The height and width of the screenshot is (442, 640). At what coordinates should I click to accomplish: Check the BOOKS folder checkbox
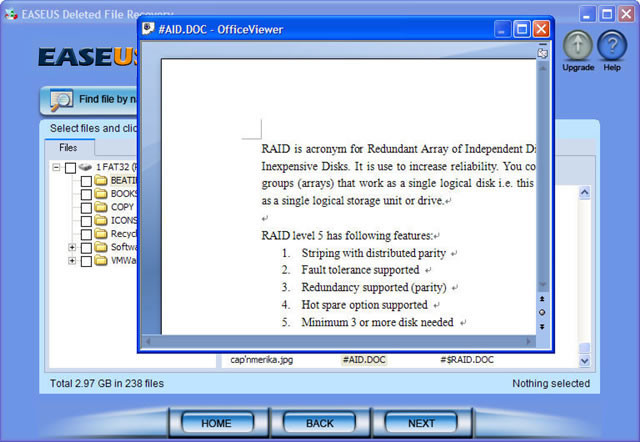pyautogui.click(x=86, y=194)
